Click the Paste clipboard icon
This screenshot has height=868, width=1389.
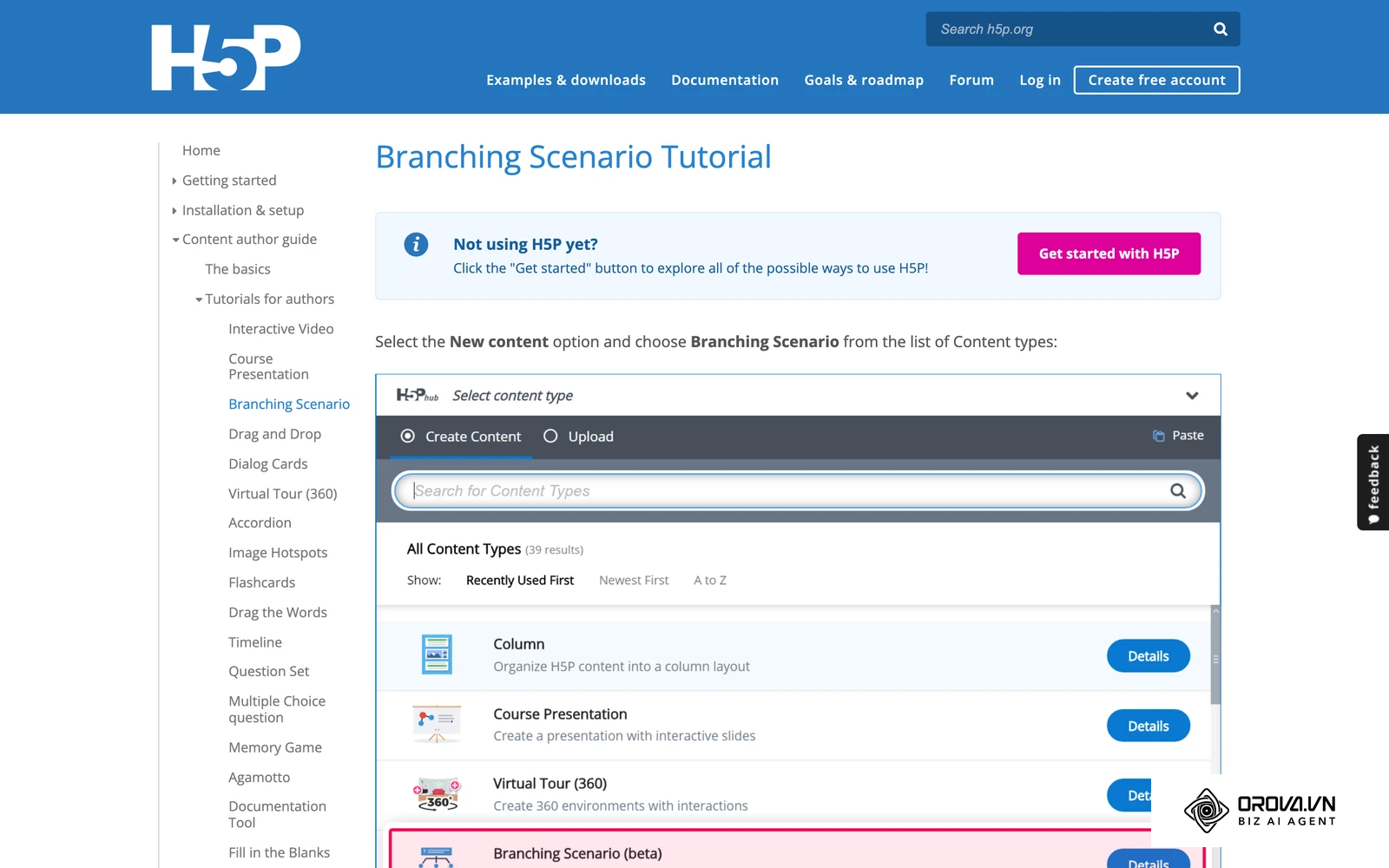[1158, 436]
